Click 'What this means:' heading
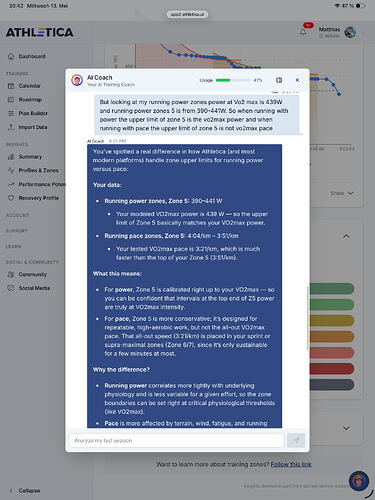 pyautogui.click(x=117, y=274)
